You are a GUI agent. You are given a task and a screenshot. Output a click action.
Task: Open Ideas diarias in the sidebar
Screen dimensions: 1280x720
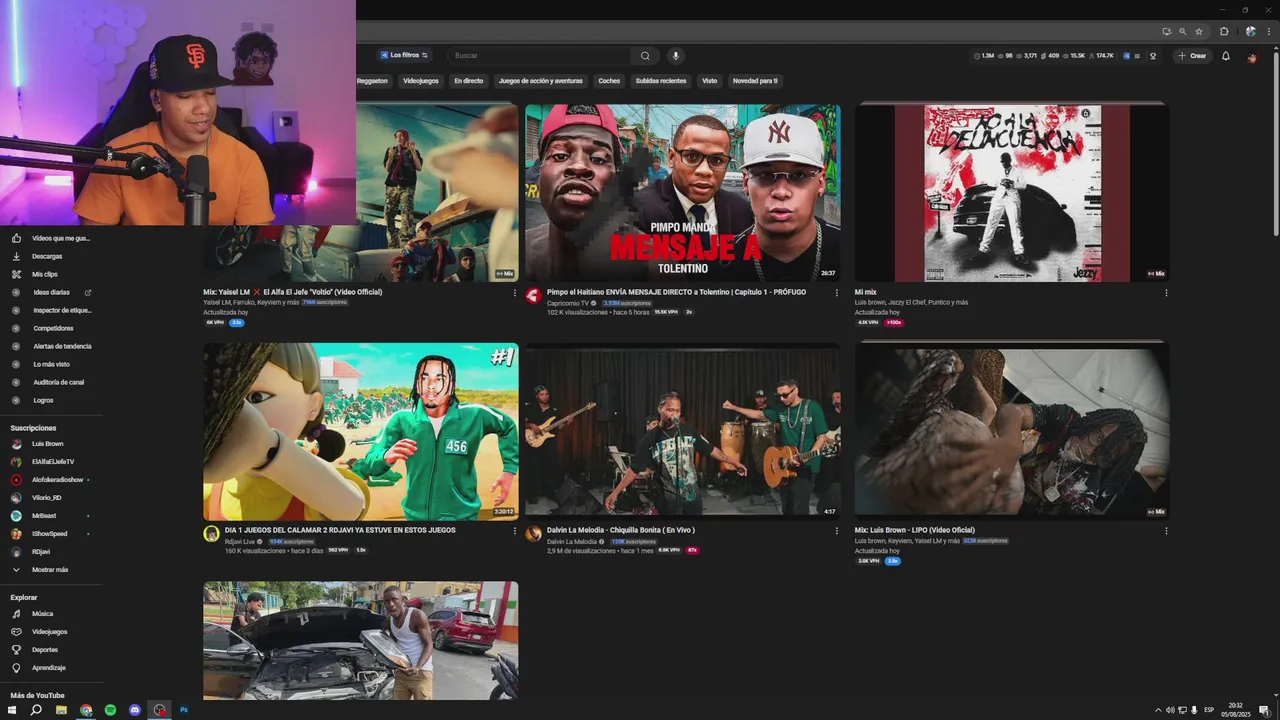pos(51,292)
